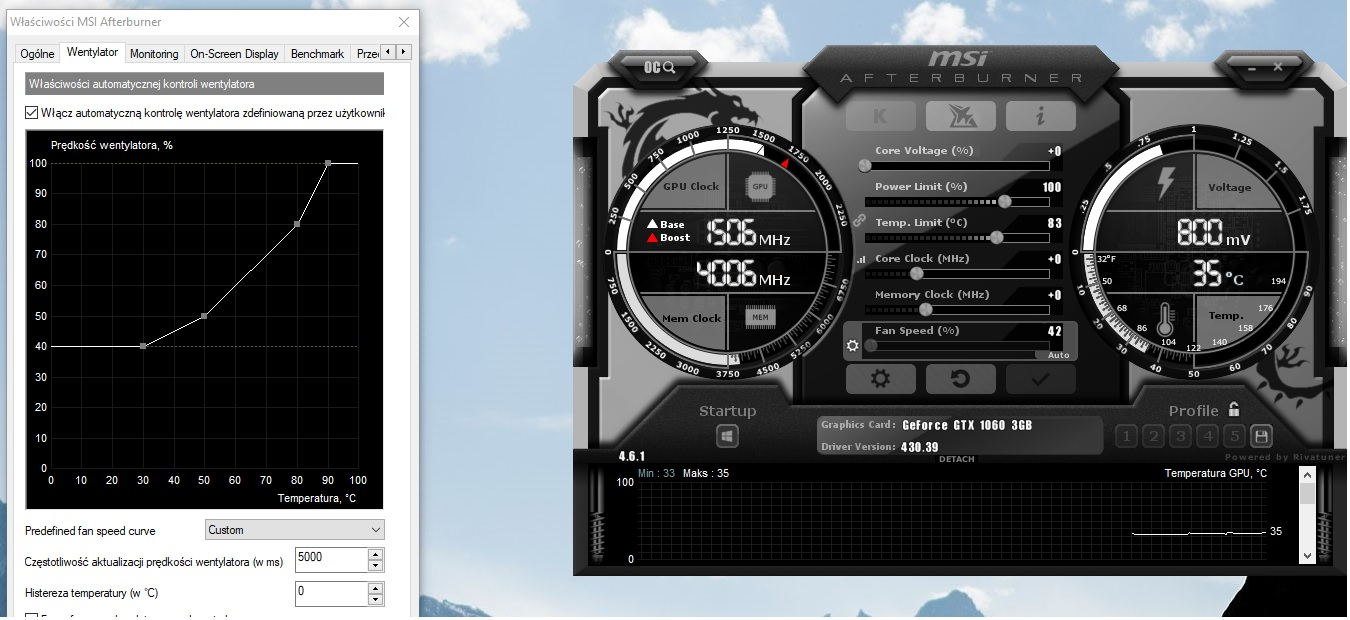Click the MSI jet logo button
Screen dimensions: 1350x620
coord(960,116)
